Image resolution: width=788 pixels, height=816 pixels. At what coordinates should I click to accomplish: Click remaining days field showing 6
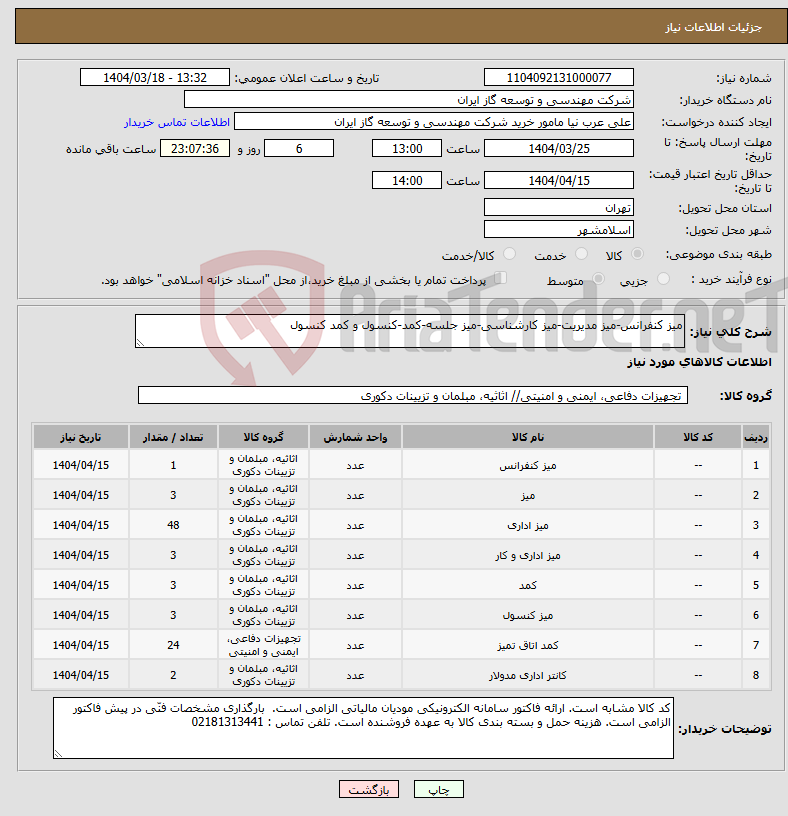click(x=299, y=149)
